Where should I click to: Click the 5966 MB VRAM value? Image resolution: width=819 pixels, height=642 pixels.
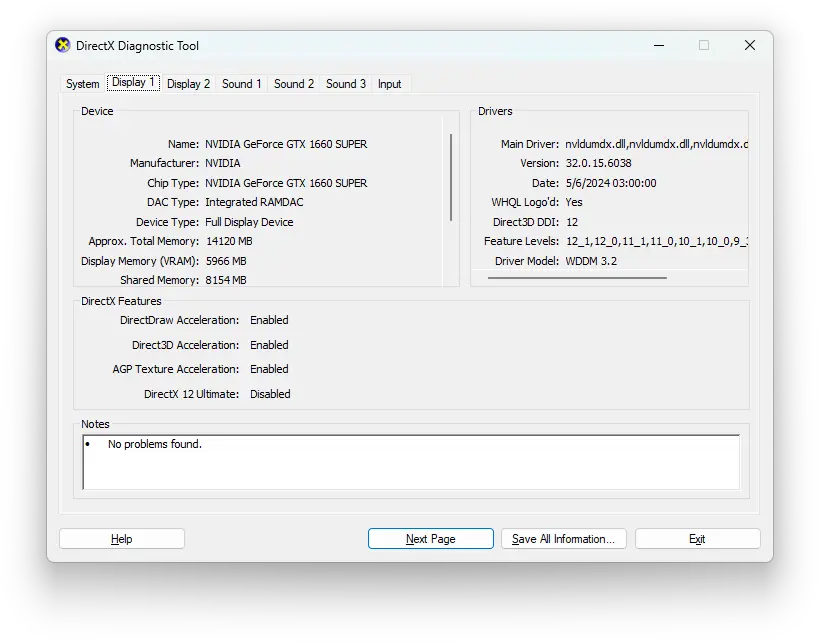tap(226, 261)
